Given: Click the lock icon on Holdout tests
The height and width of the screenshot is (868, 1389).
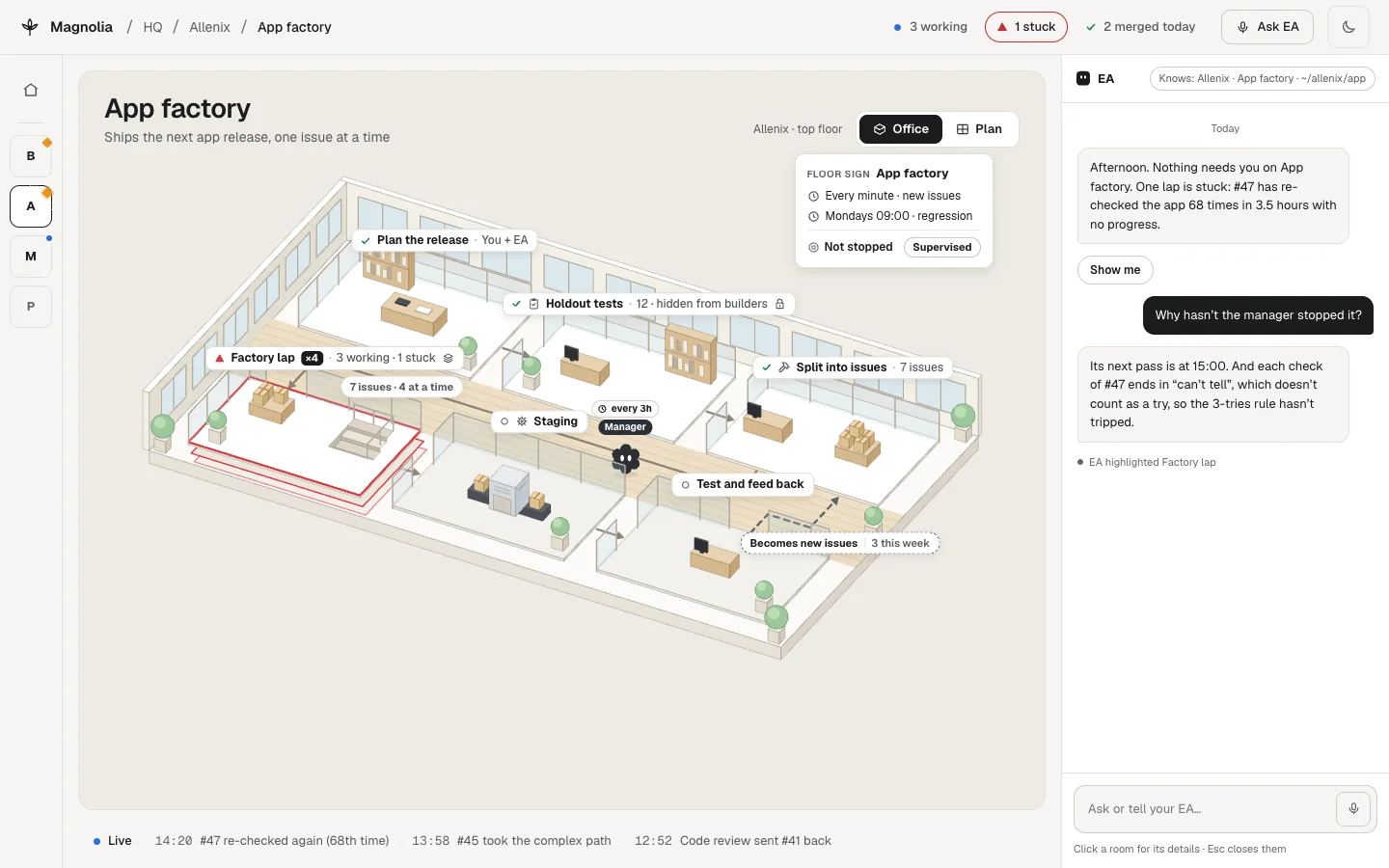Looking at the screenshot, I should (780, 304).
